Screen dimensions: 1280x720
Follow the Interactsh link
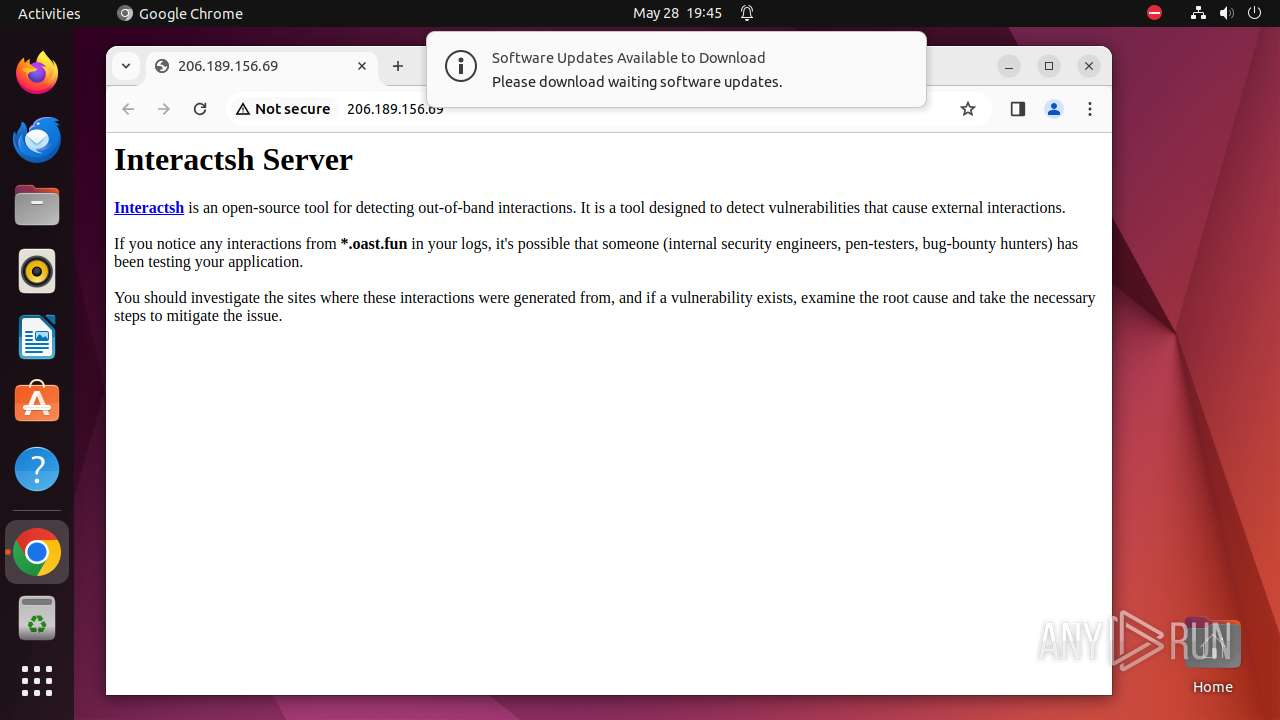tap(149, 208)
